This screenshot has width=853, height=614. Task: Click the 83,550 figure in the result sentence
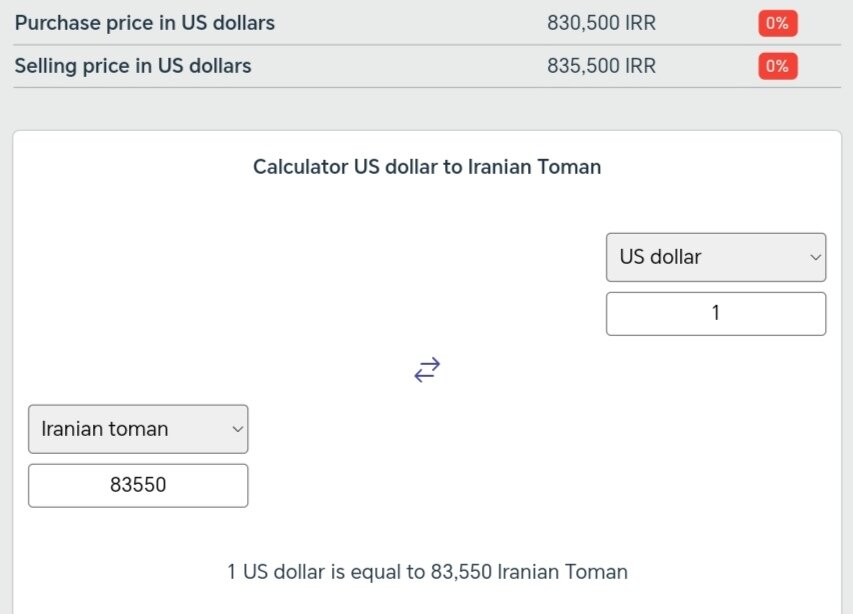coord(461,572)
